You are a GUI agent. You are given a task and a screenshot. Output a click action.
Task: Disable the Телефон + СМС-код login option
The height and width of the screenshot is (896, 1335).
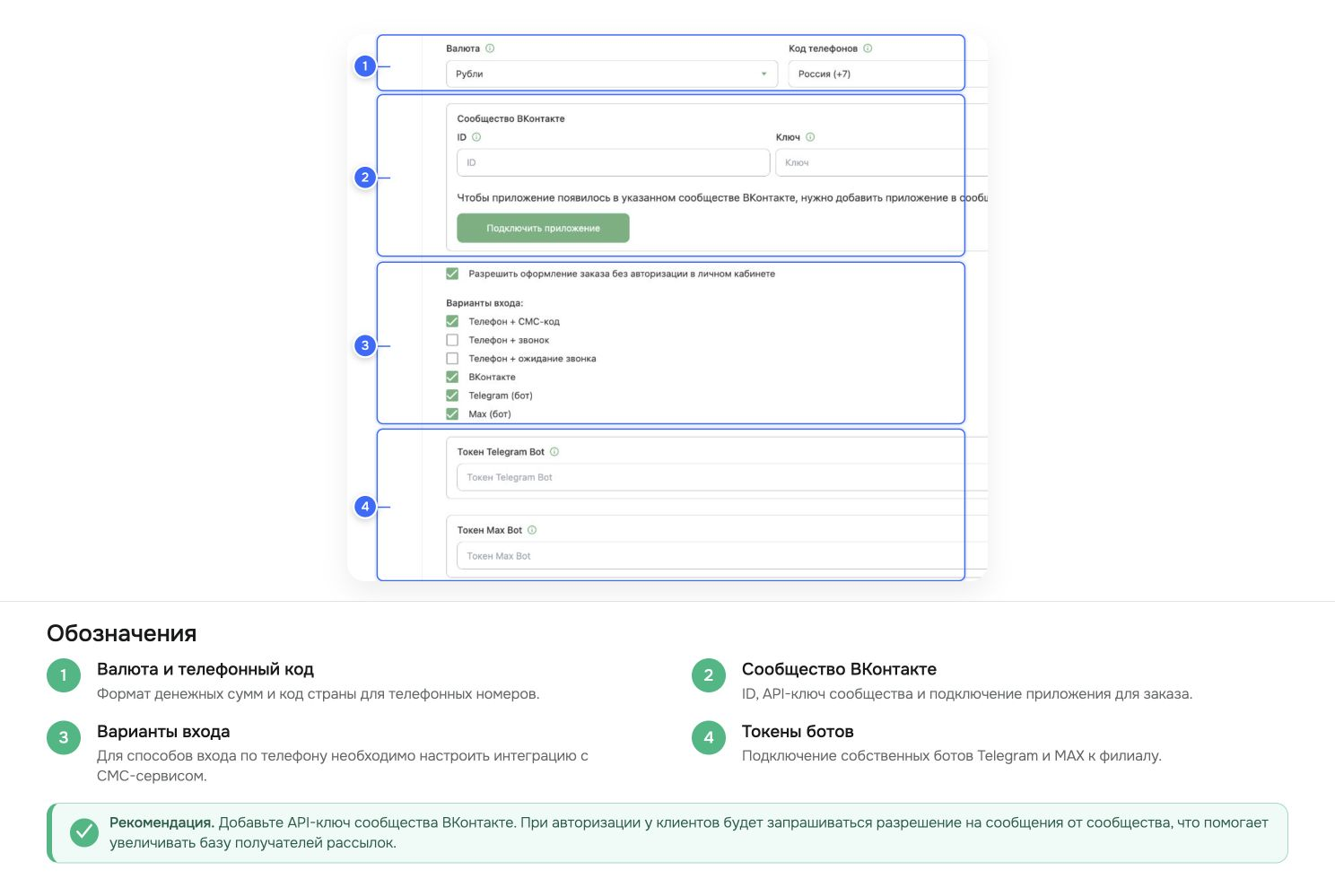(452, 321)
